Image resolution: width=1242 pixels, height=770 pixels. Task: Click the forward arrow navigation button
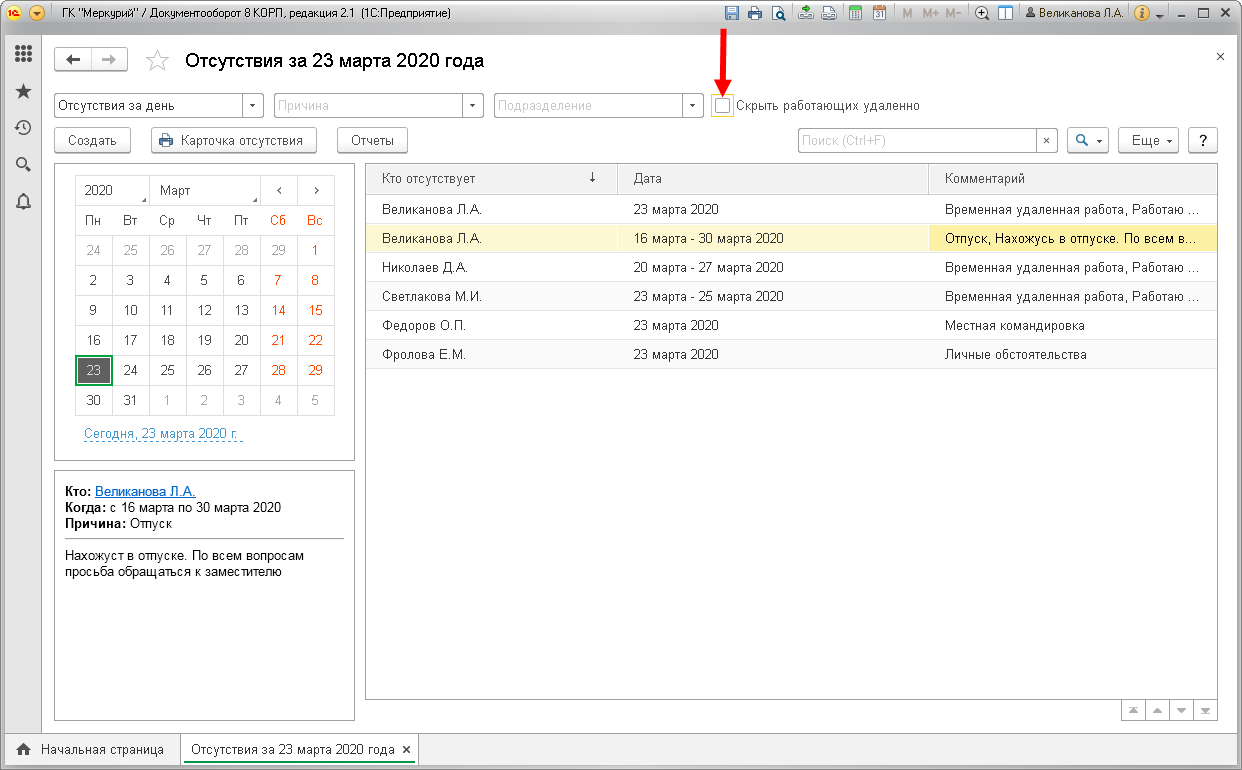point(110,60)
